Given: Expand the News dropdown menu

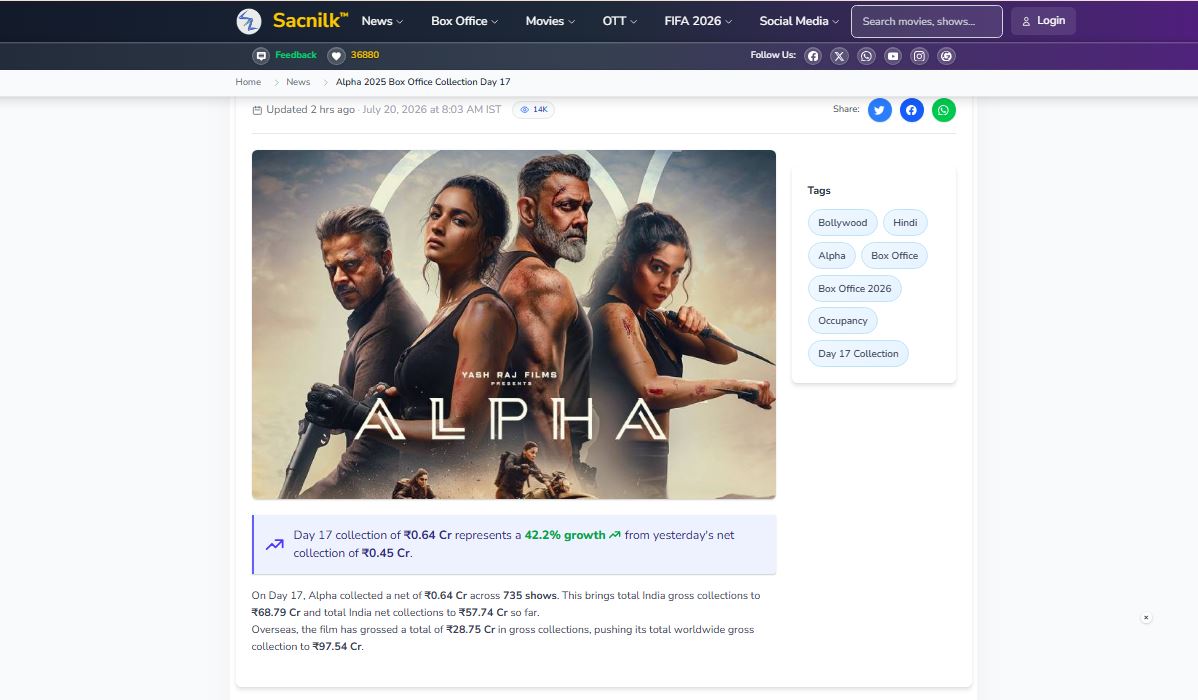Looking at the screenshot, I should coord(382,21).
